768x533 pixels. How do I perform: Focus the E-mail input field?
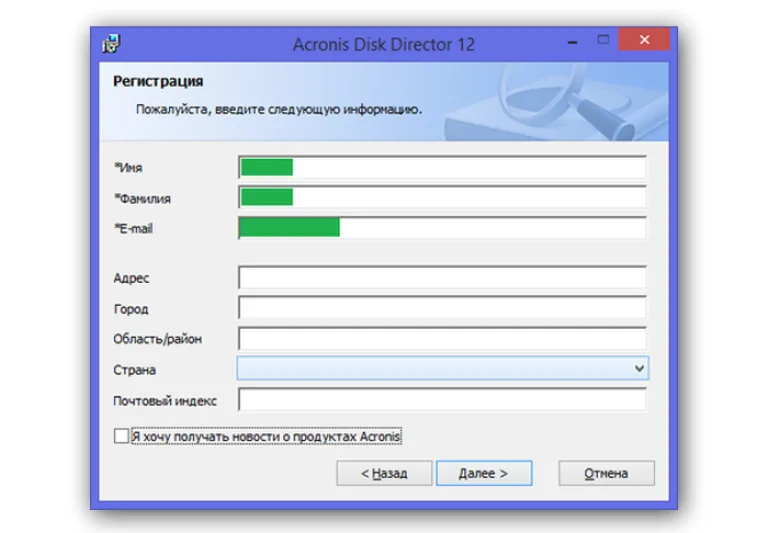442,228
